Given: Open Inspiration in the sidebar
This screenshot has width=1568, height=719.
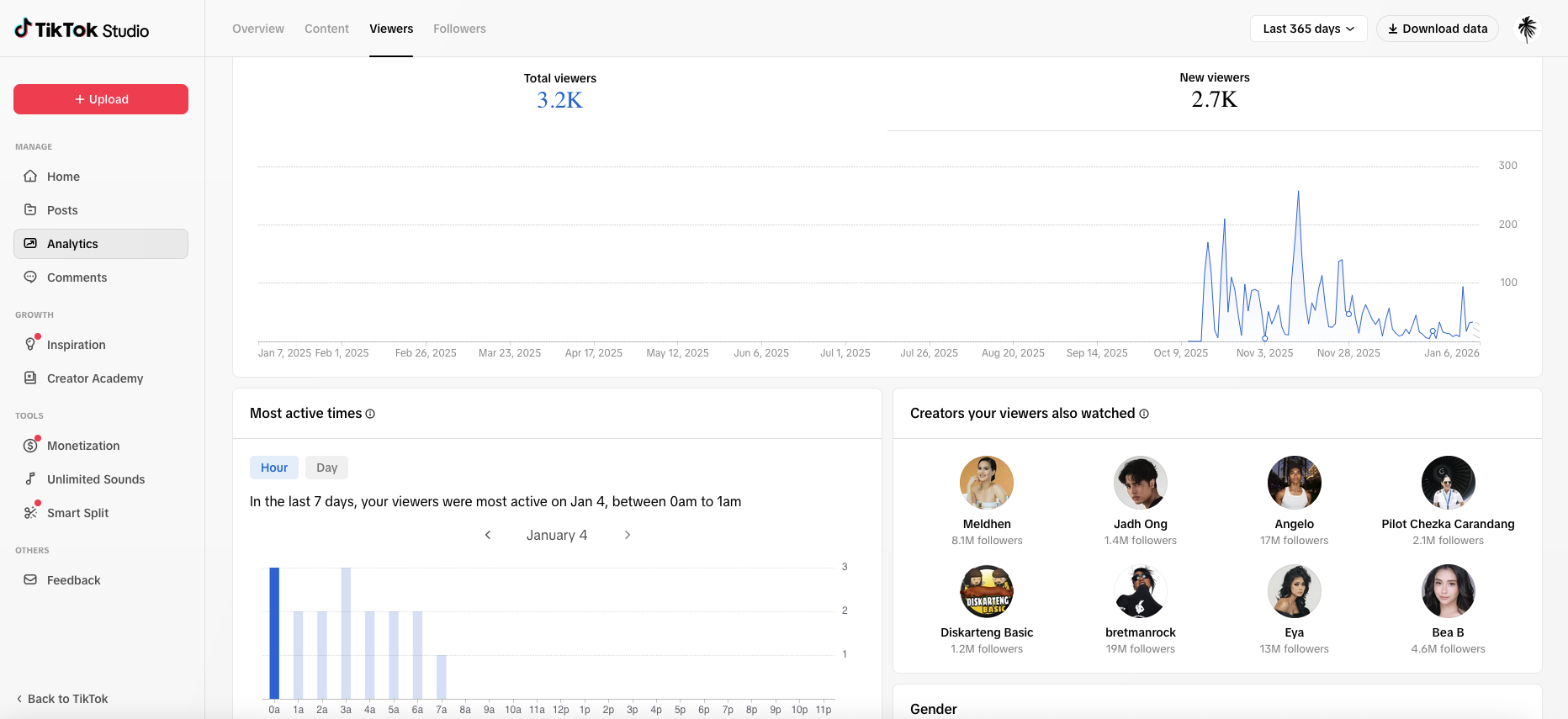Looking at the screenshot, I should coord(101,345).
